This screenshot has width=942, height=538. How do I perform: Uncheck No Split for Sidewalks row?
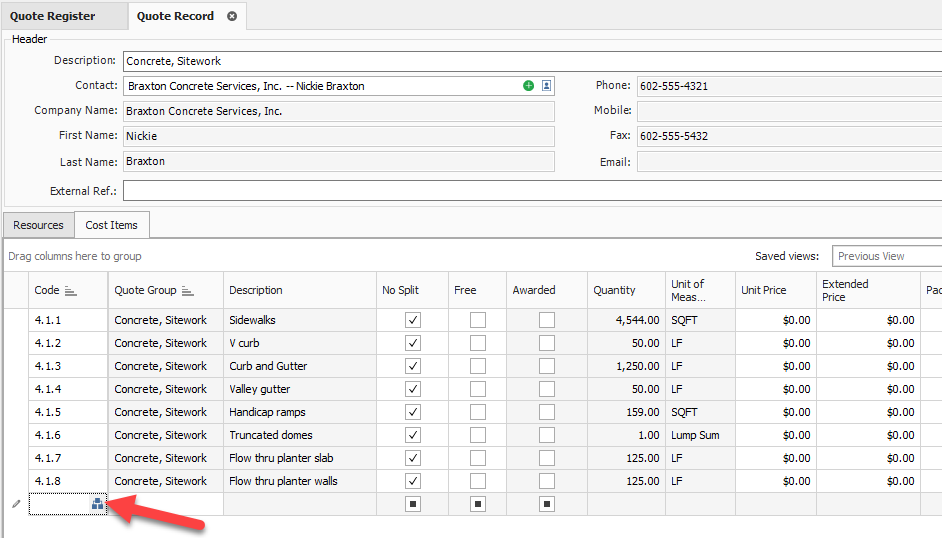pos(413,320)
